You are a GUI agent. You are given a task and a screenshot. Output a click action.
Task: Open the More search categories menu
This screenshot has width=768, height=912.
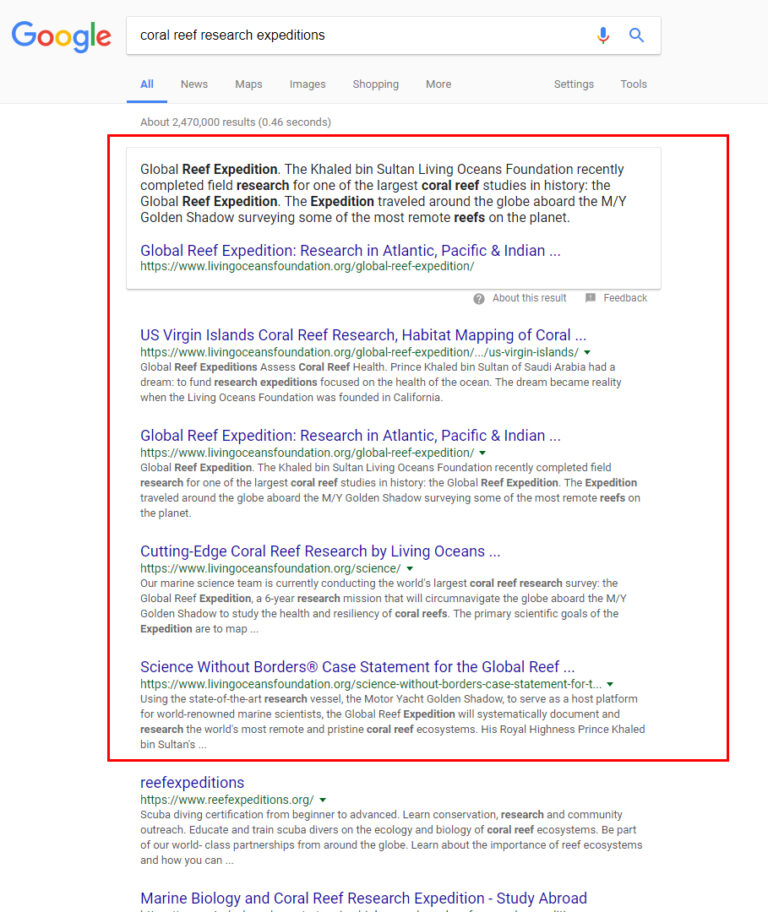coord(438,84)
